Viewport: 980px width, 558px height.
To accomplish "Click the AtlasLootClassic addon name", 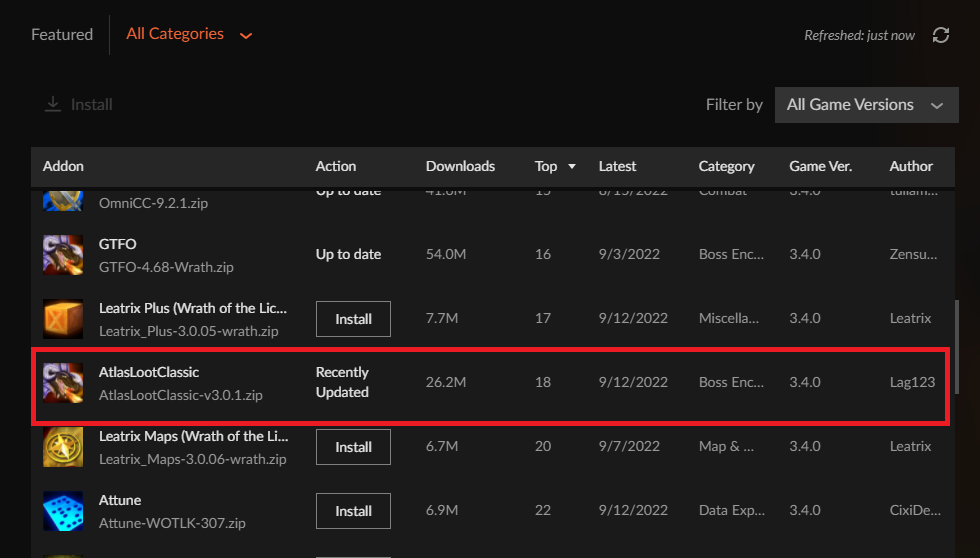I will click(x=149, y=372).
